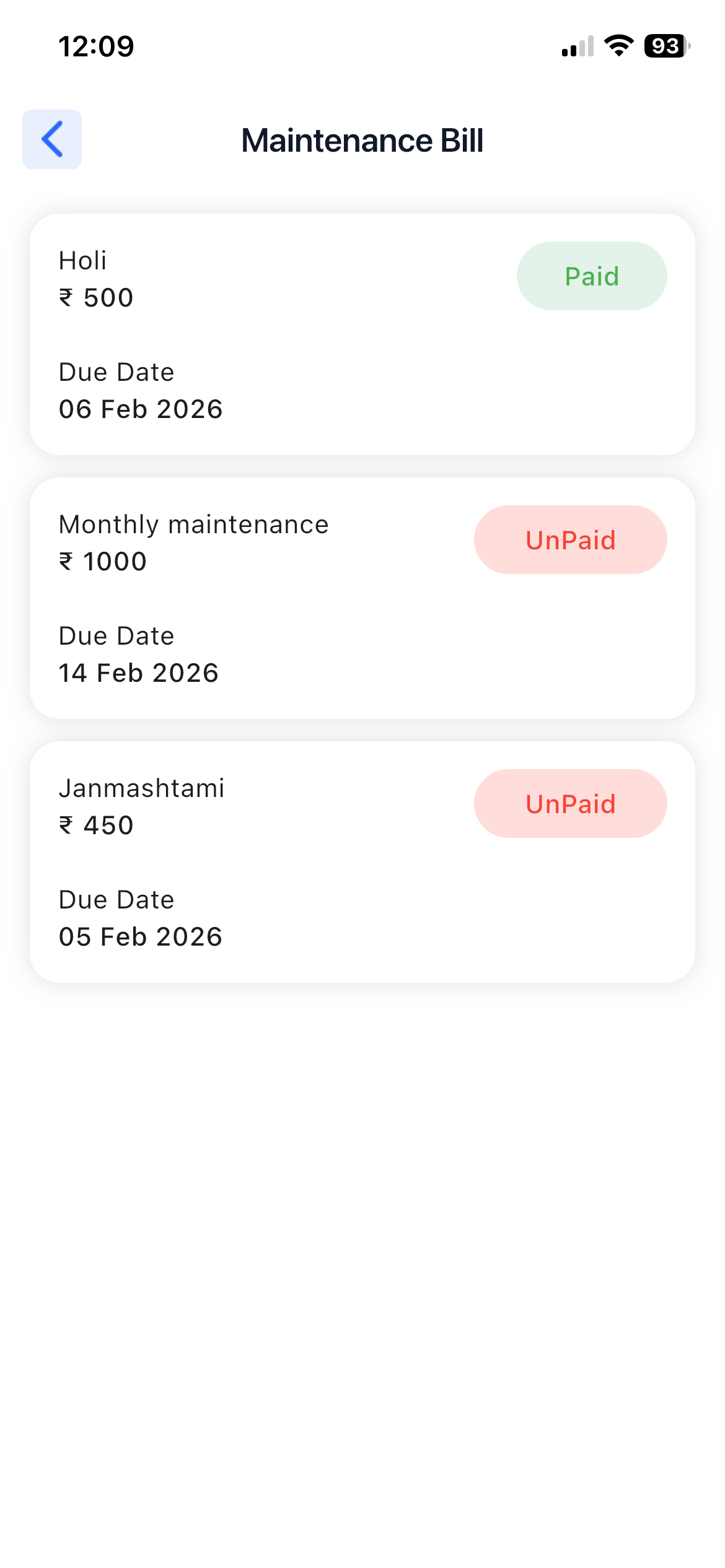
Task: Open the Monthly maintenance bill title
Action: point(193,525)
